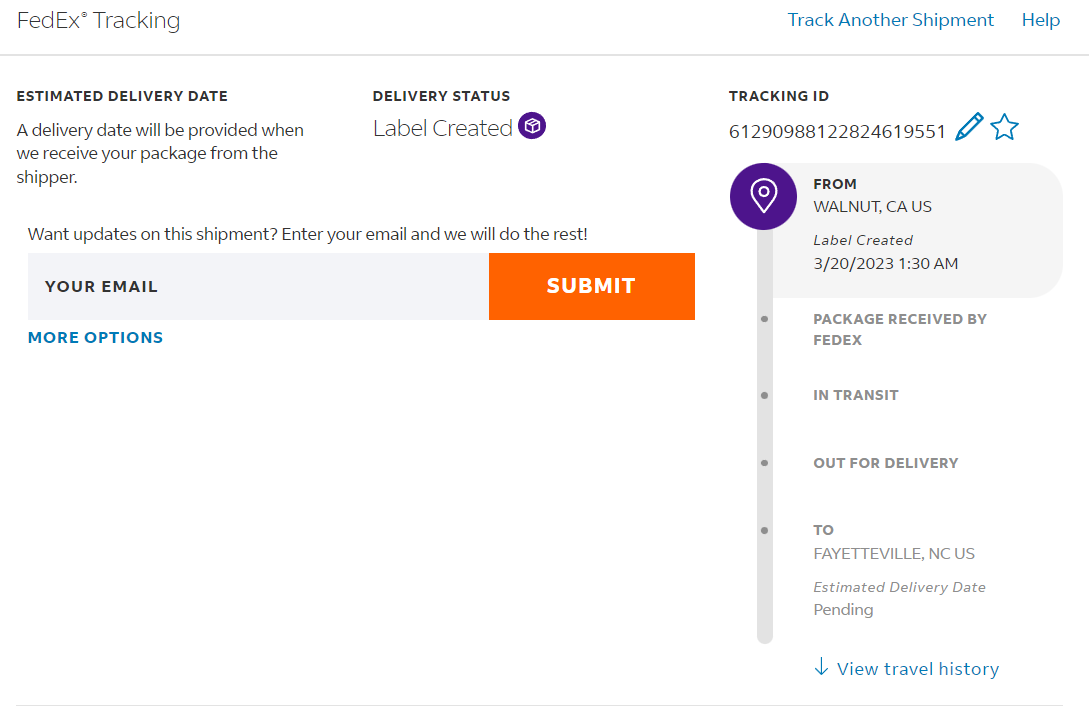Screen dimensions: 1089x710
Task: Expand MORE OPTIONS for updates
Action: 95,338
